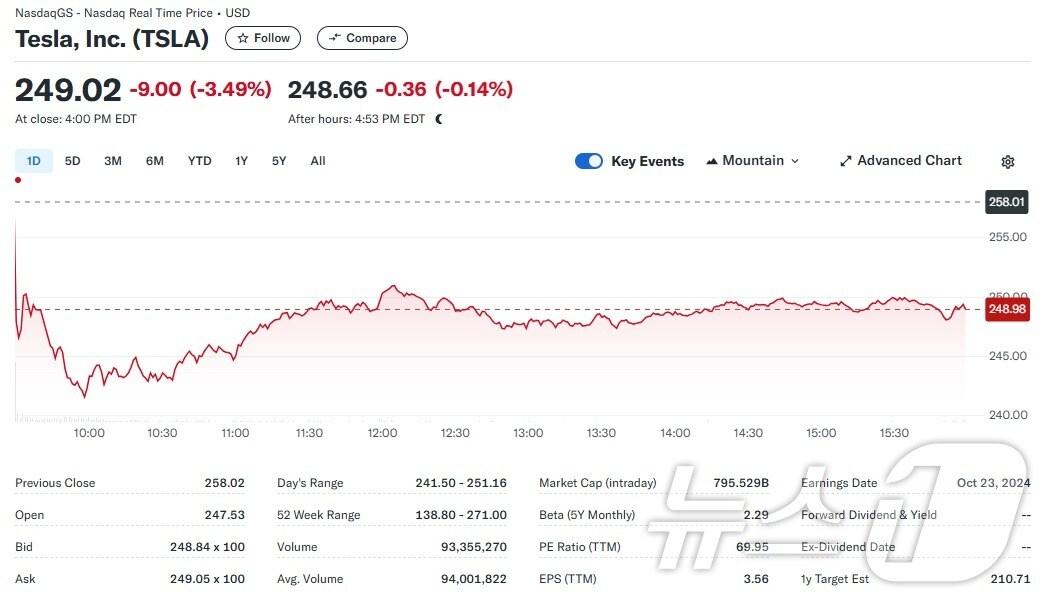This screenshot has height=601, width=1046.
Task: Click the Advanced Chart expand arrows icon
Action: (x=845, y=161)
